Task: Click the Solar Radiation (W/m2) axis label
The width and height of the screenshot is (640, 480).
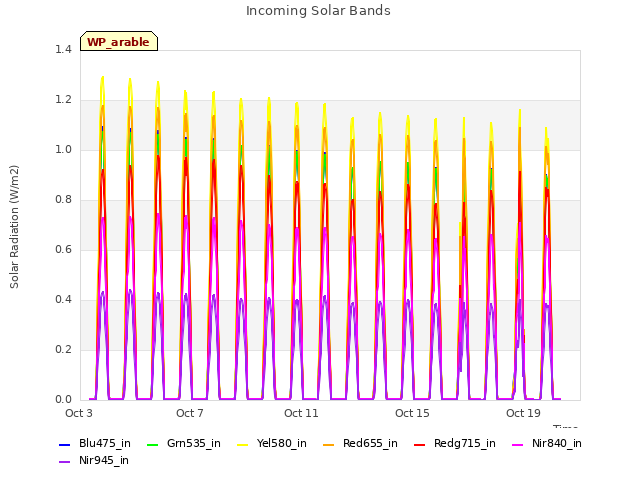Action: click(14, 227)
